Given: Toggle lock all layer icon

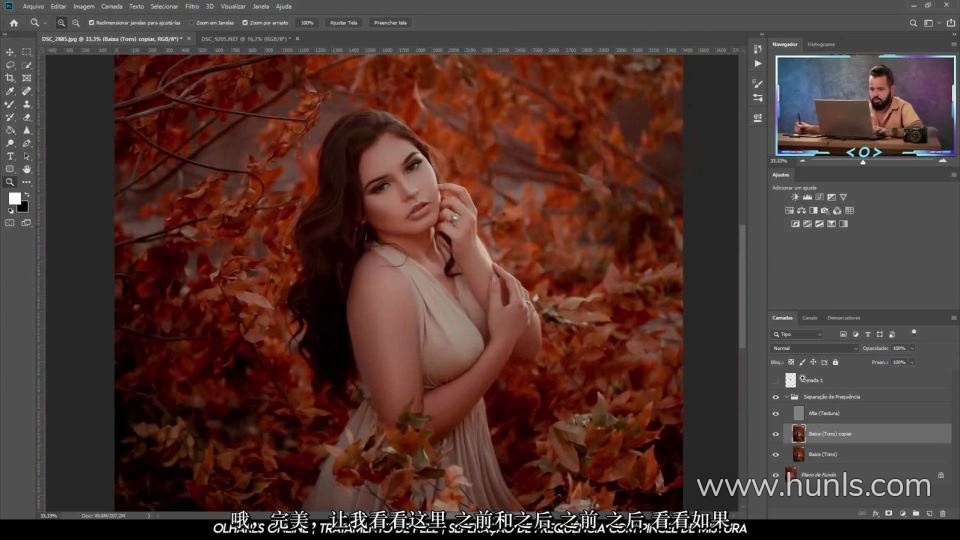Looking at the screenshot, I should tap(835, 362).
